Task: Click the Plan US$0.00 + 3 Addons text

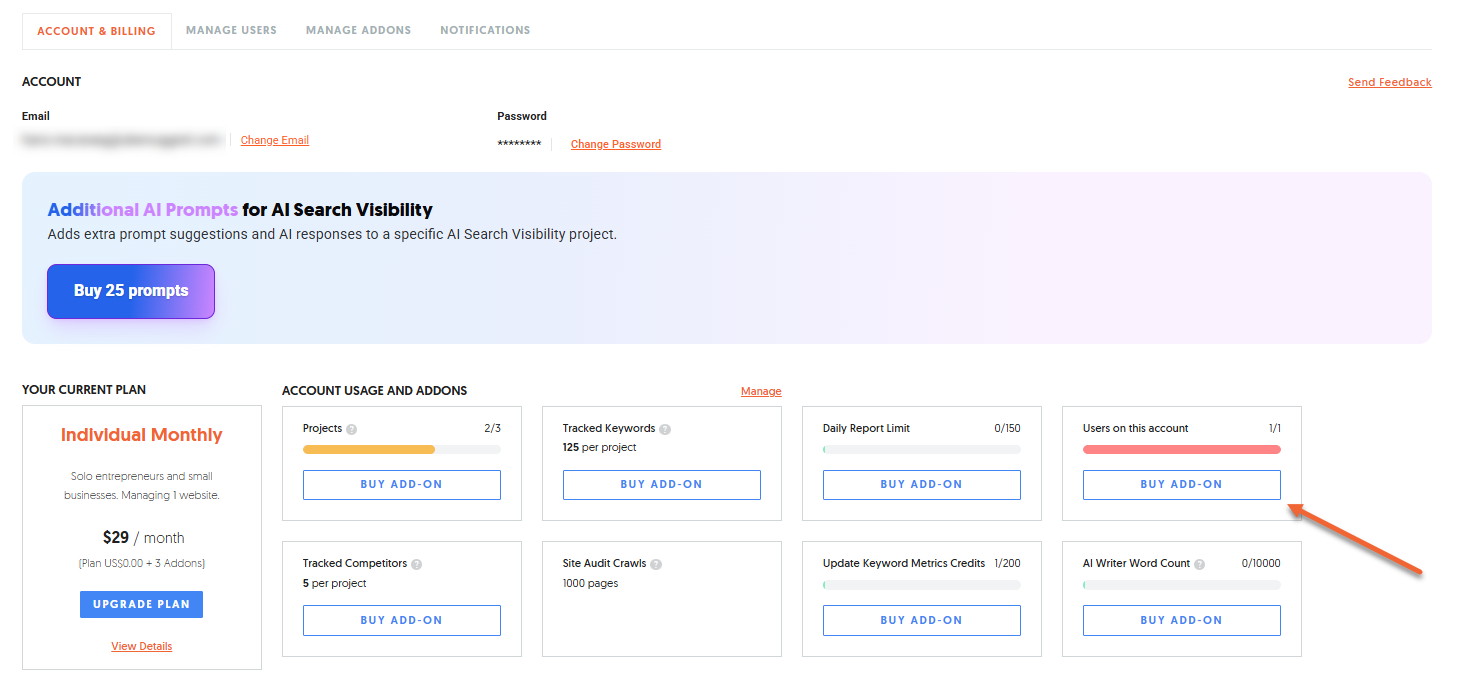Action: point(141,563)
